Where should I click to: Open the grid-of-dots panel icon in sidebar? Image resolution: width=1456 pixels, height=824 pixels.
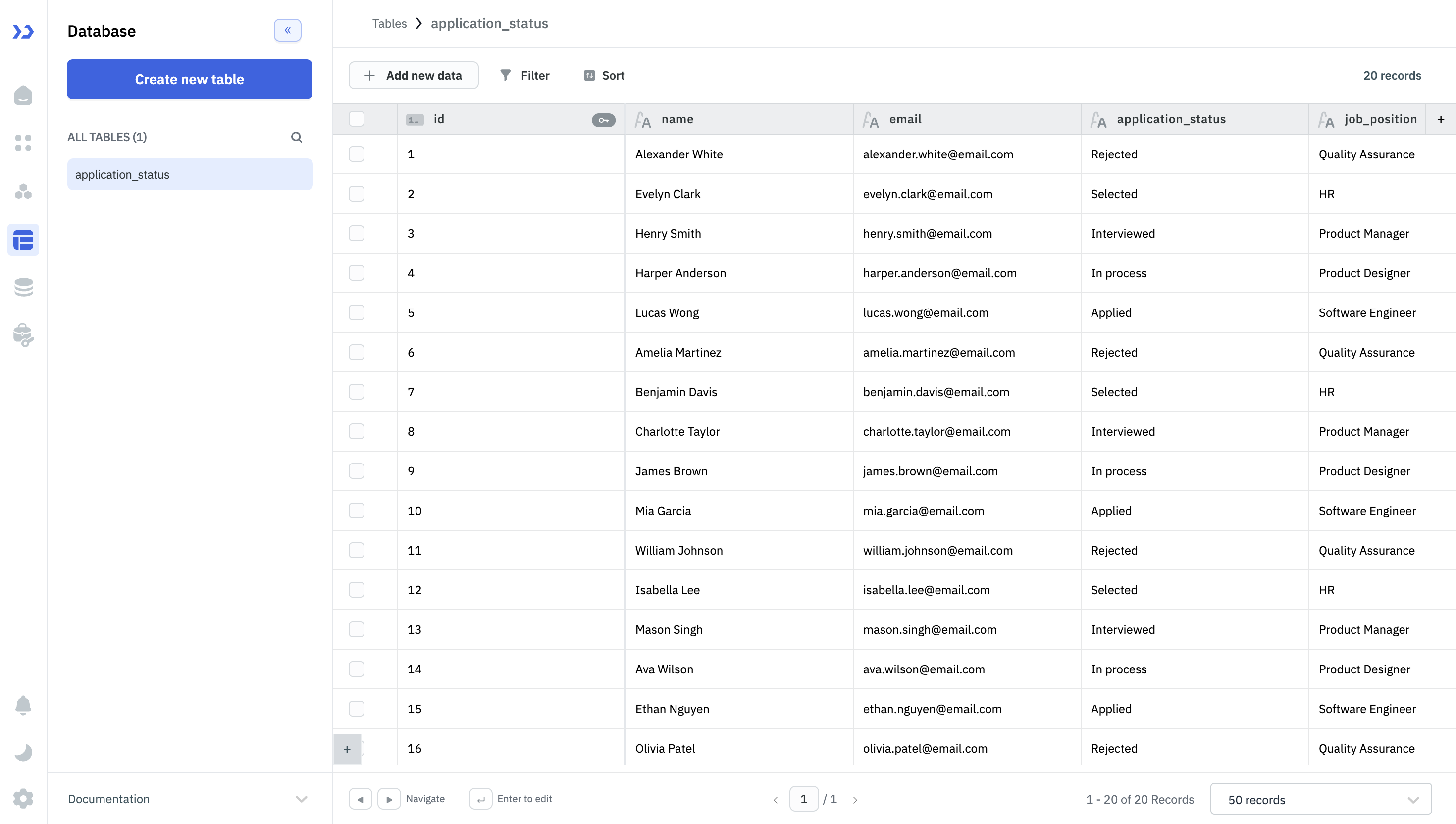pyautogui.click(x=23, y=143)
